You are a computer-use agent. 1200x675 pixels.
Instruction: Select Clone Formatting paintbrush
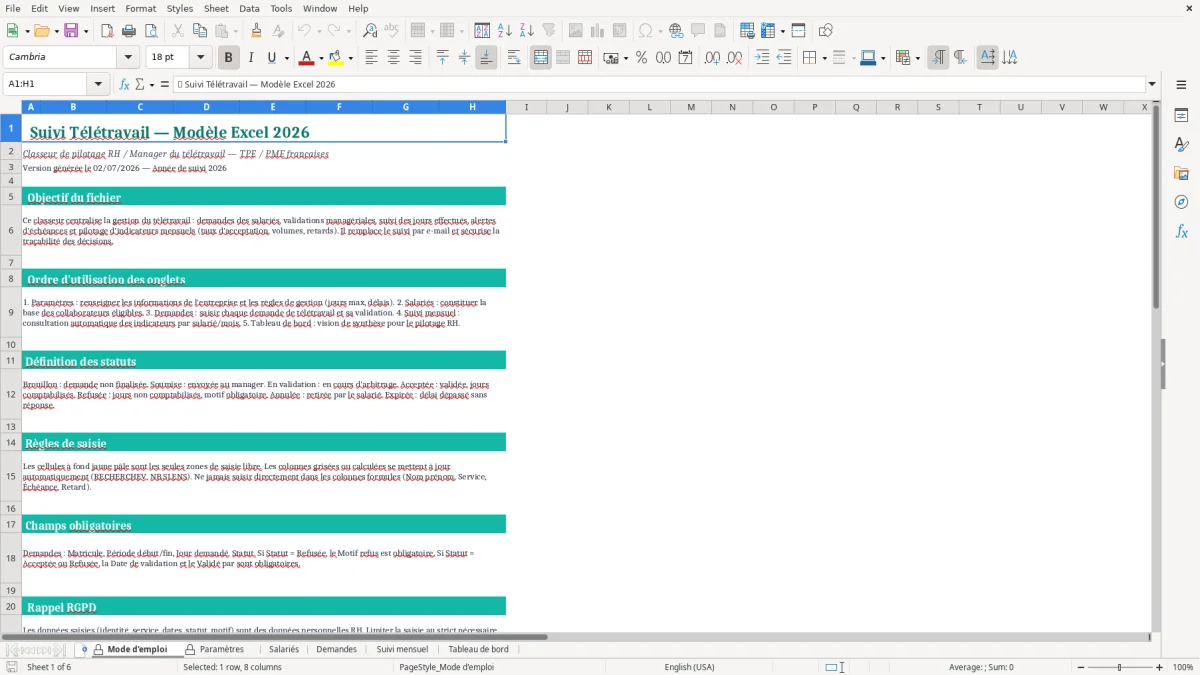[256, 31]
